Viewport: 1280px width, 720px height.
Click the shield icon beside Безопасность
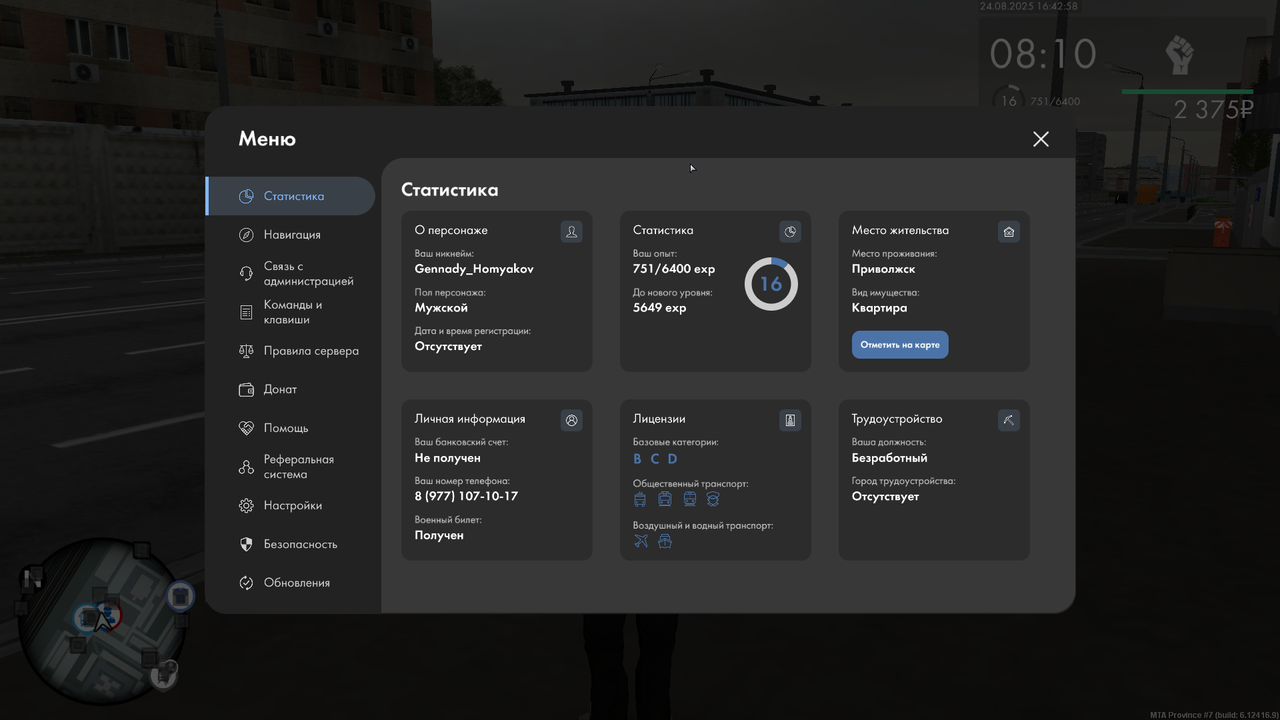click(x=246, y=544)
